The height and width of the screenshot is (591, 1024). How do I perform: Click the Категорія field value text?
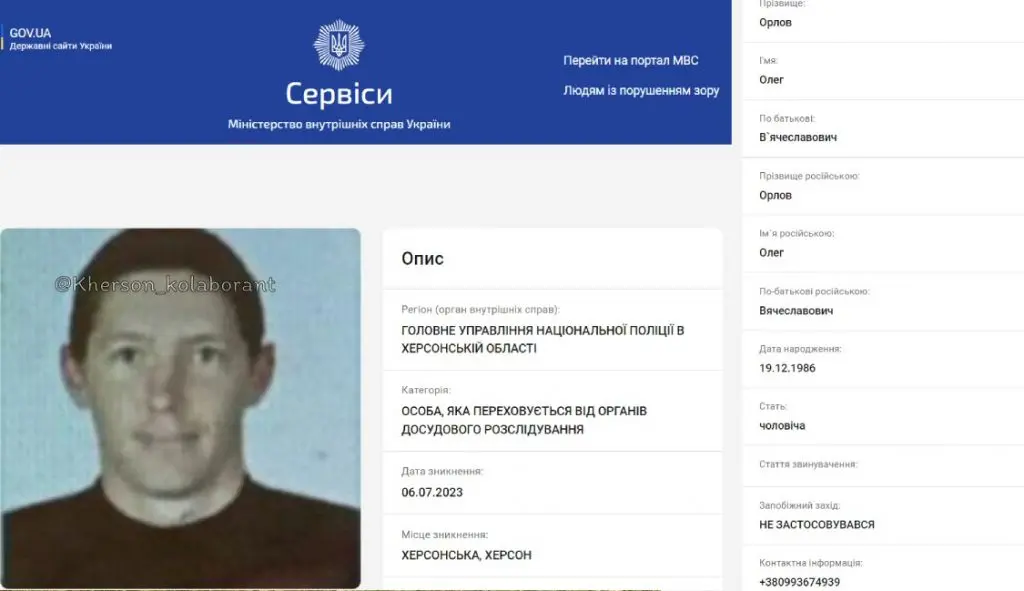coord(524,420)
